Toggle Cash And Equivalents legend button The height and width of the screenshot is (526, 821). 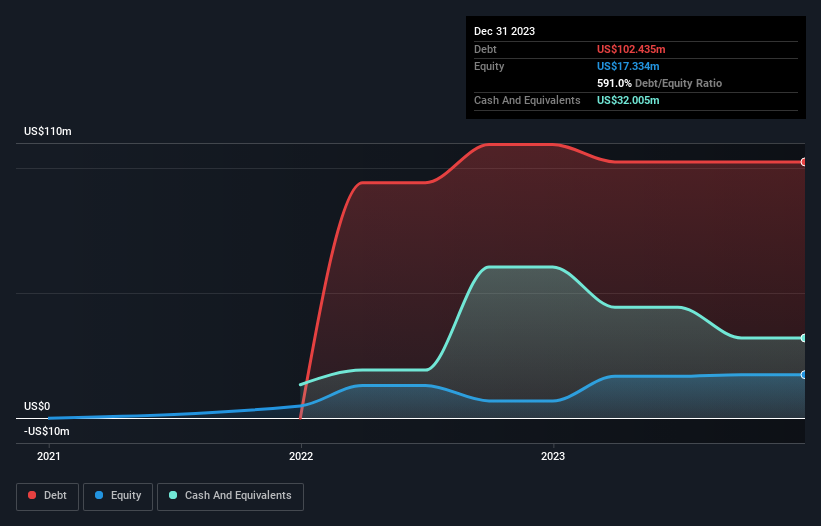(x=230, y=496)
